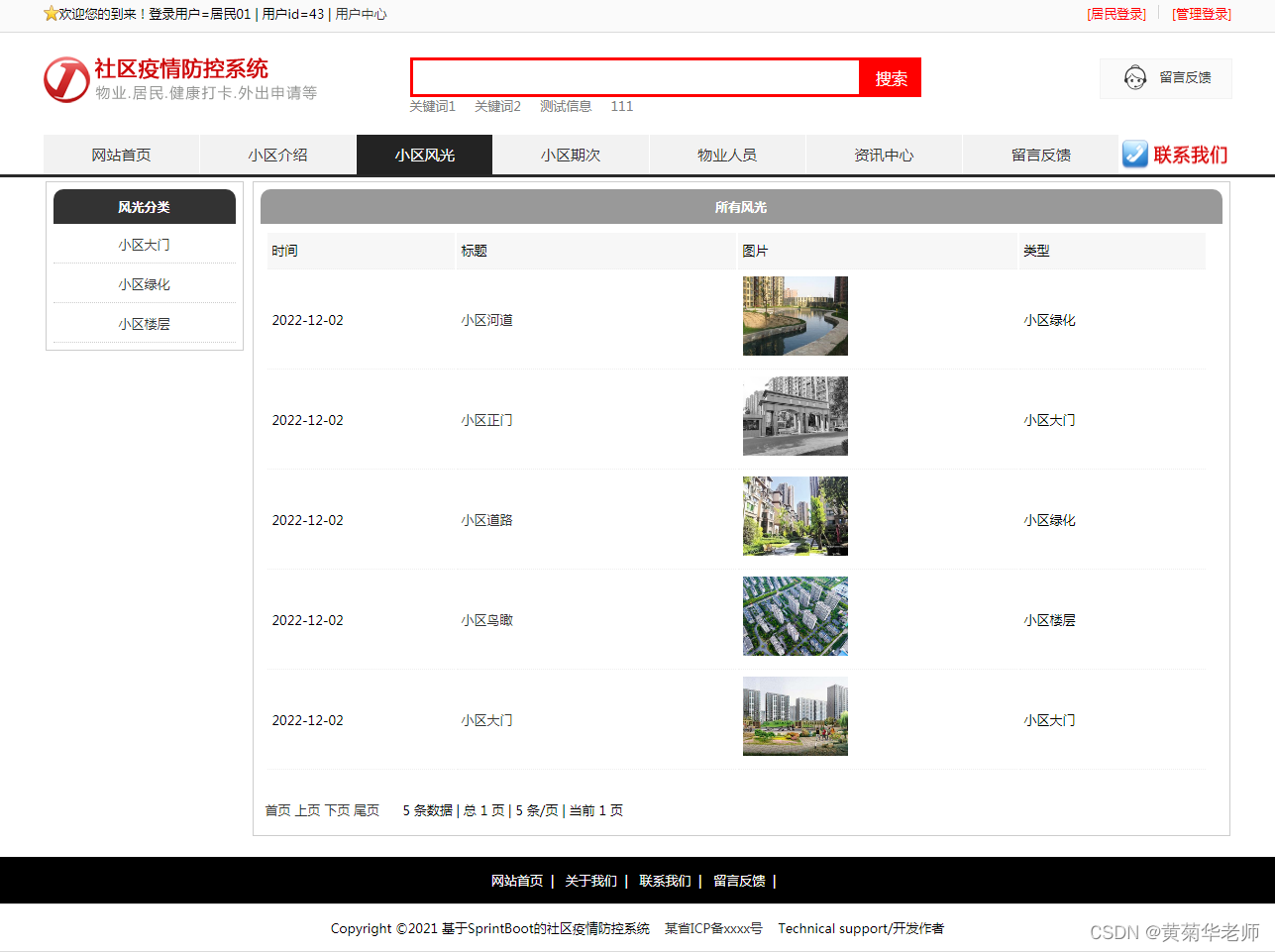Click footer link 留言反馈
Viewport: 1275px width, 952px height.
[739, 881]
